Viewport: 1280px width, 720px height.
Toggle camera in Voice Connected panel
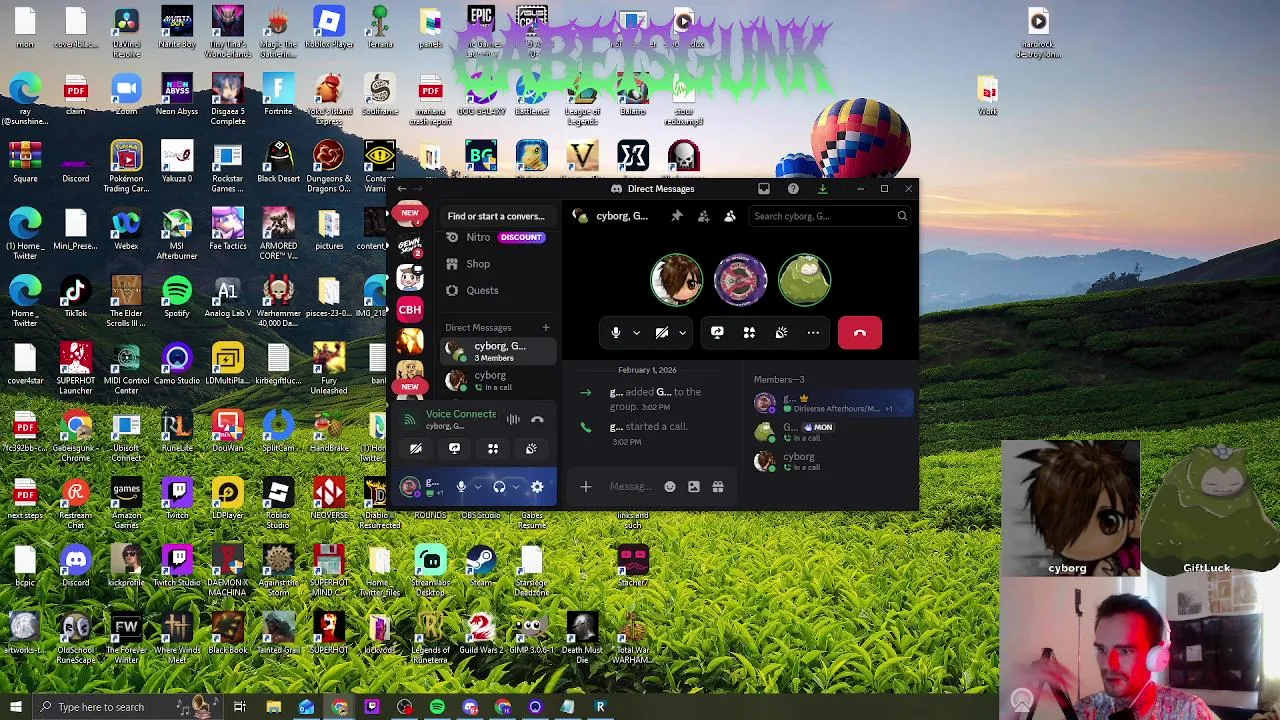[416, 449]
